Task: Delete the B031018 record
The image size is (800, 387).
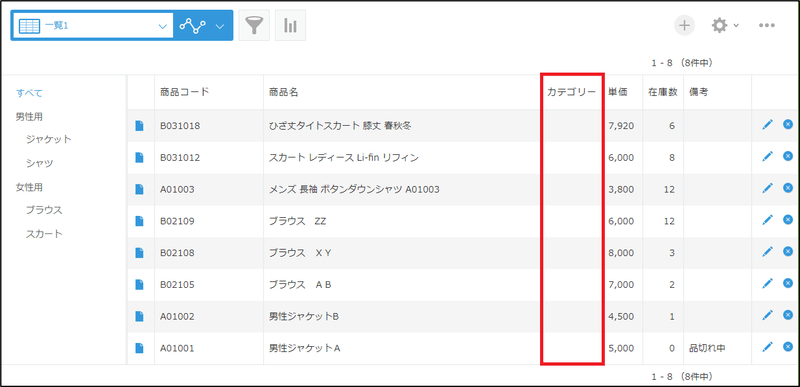Action: pyautogui.click(x=788, y=124)
